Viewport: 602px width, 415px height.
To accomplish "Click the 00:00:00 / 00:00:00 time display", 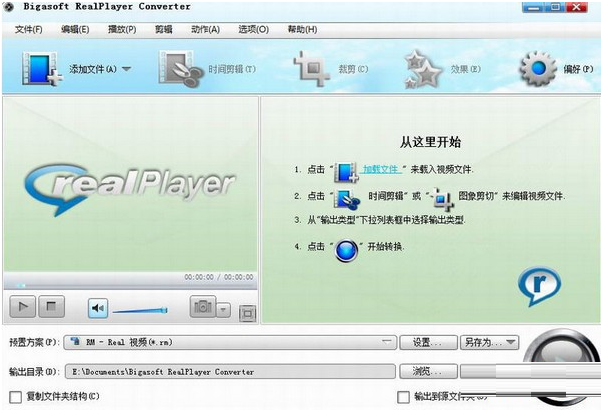I will [x=219, y=277].
